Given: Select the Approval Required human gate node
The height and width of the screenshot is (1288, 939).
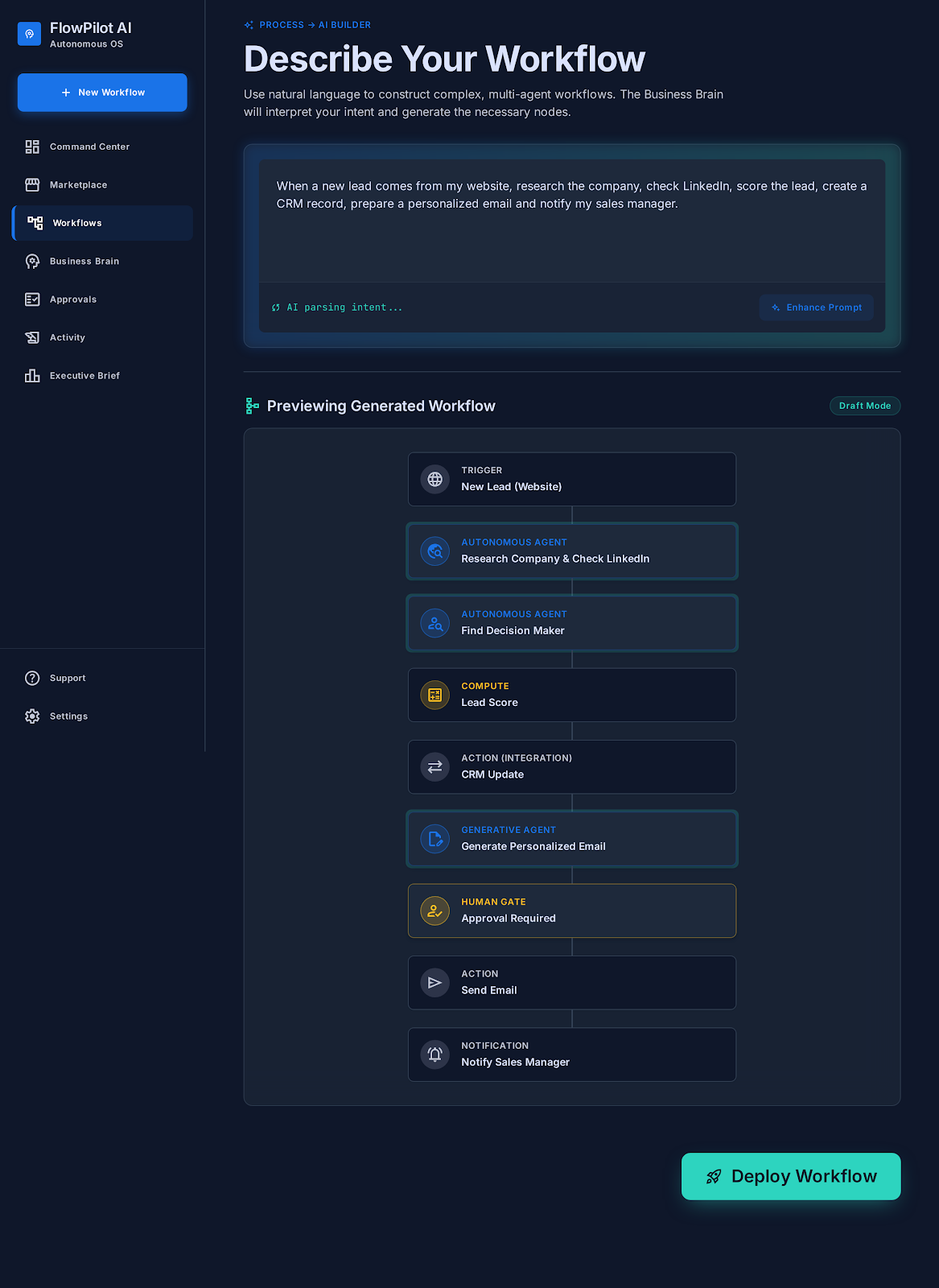Looking at the screenshot, I should 572,911.
